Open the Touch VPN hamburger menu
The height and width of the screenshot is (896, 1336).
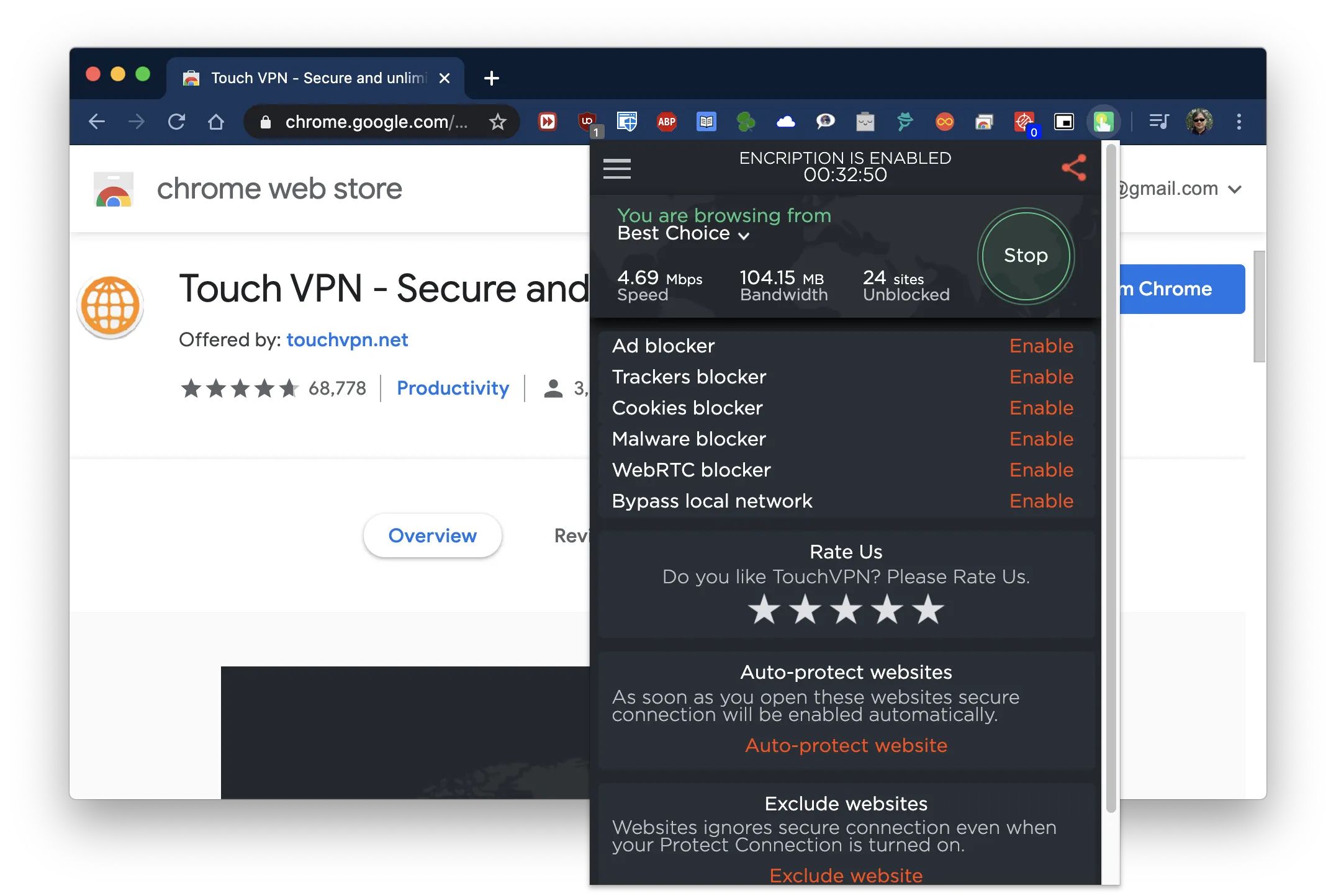coord(616,168)
